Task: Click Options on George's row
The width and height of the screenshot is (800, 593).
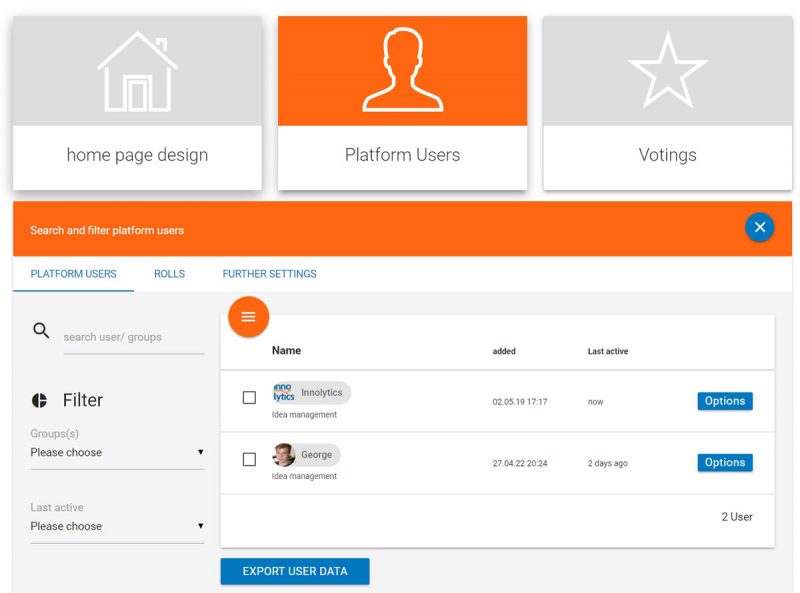Action: 725,462
